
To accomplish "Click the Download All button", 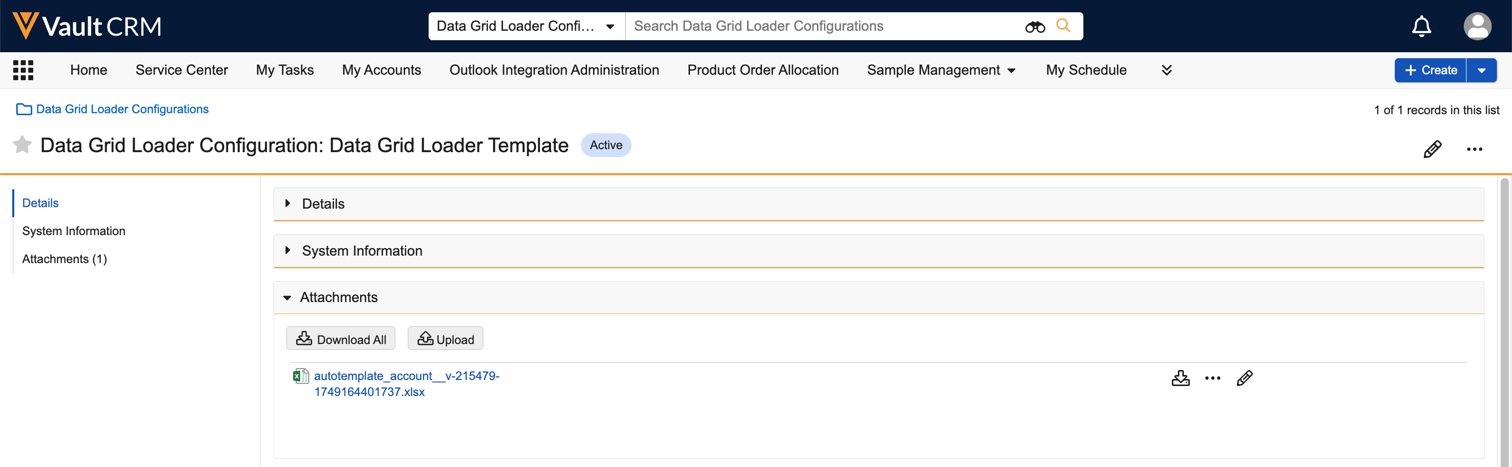I will click(x=341, y=340).
